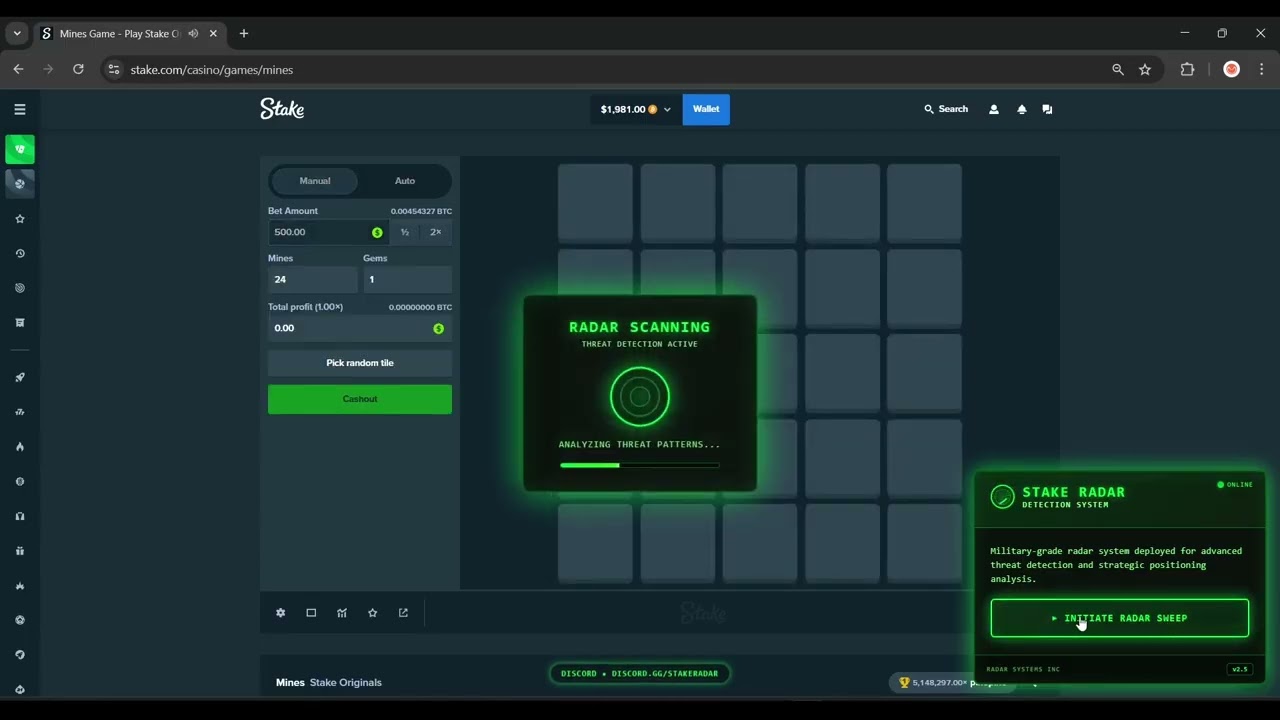Screen dimensions: 1280x720
Task: Open the Mines count dropdown
Action: click(312, 279)
